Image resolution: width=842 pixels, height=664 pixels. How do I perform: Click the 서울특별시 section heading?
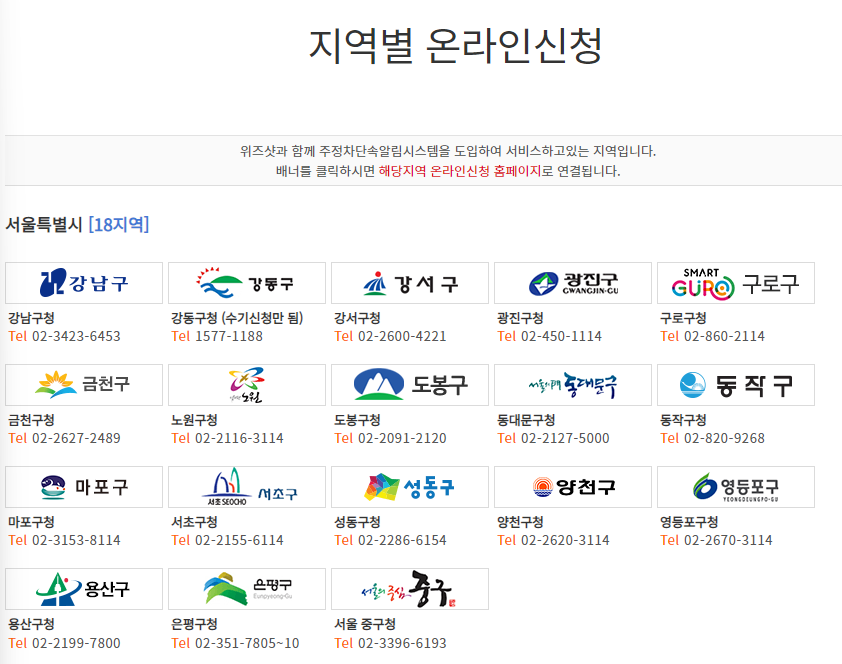click(x=44, y=224)
